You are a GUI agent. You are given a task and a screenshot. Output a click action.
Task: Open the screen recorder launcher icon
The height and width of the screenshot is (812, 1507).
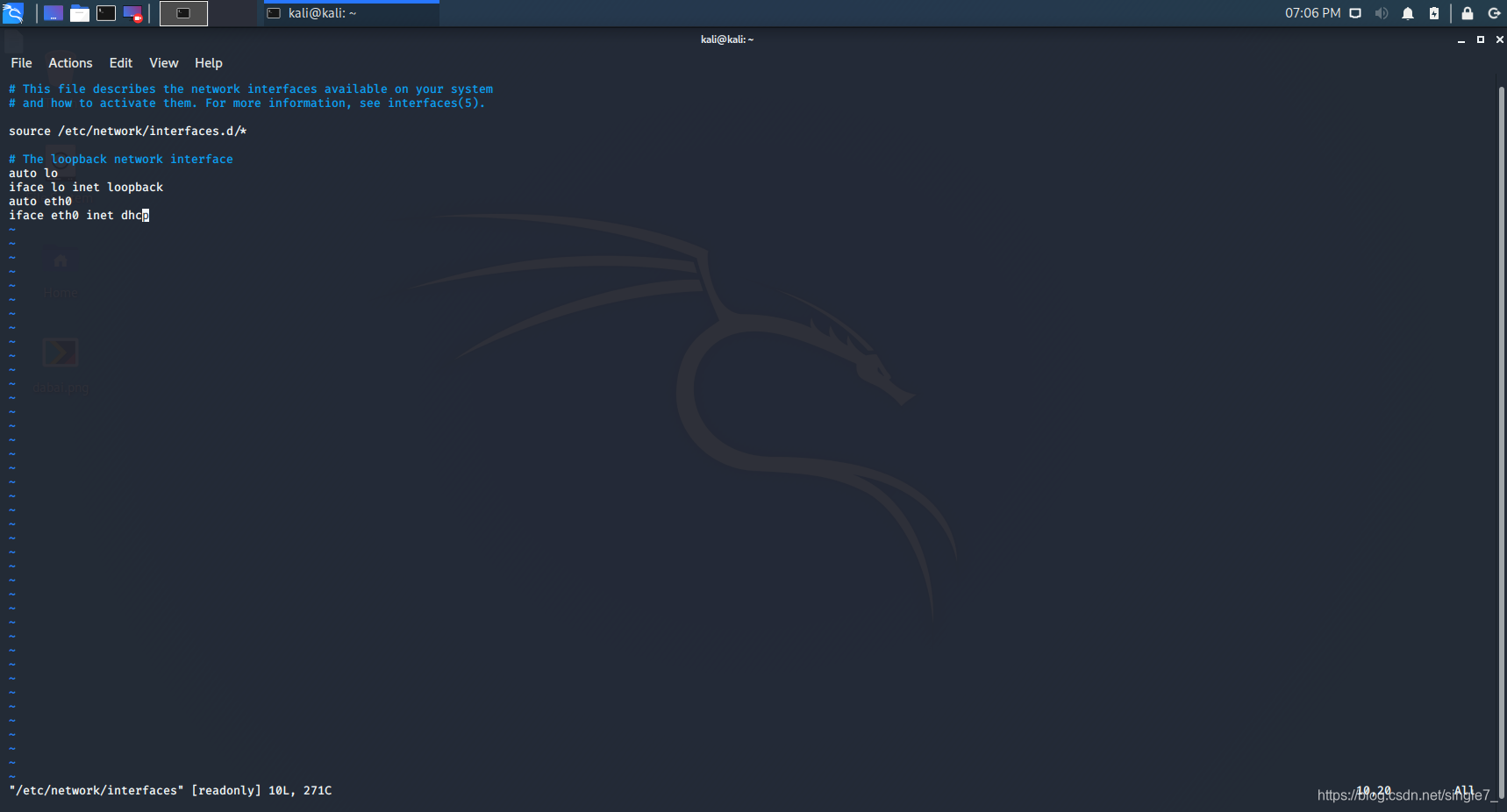pos(132,13)
